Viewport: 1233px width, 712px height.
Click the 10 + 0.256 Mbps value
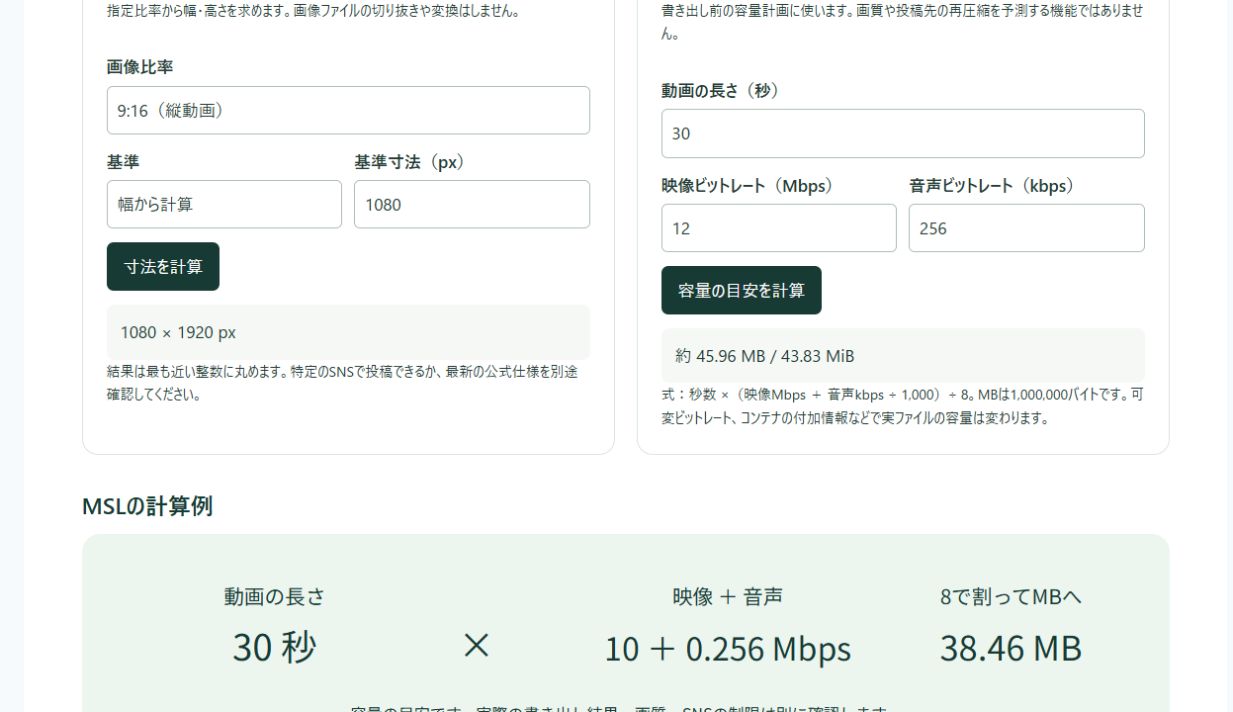click(x=728, y=649)
